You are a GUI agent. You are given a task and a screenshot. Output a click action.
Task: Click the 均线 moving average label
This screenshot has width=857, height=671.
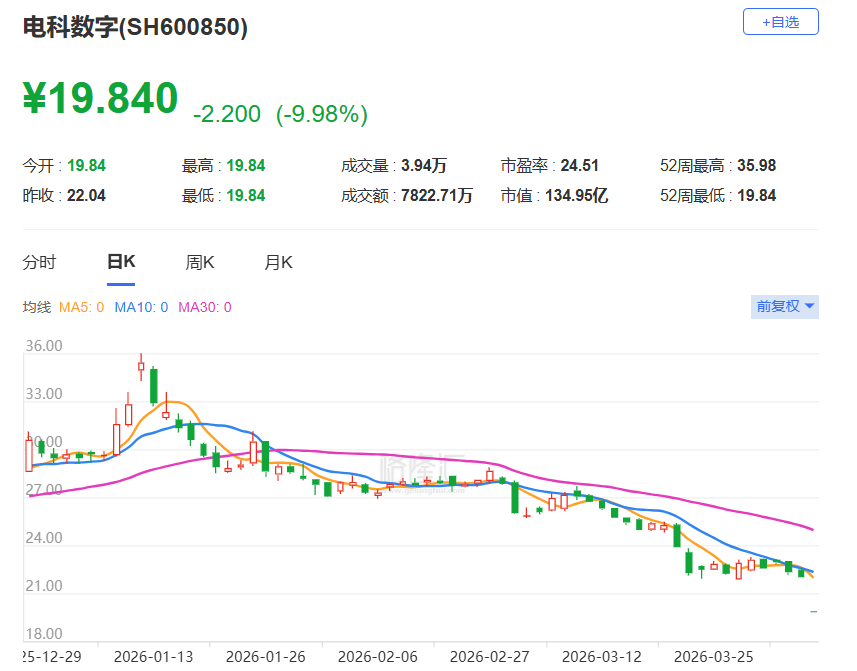(x=37, y=307)
